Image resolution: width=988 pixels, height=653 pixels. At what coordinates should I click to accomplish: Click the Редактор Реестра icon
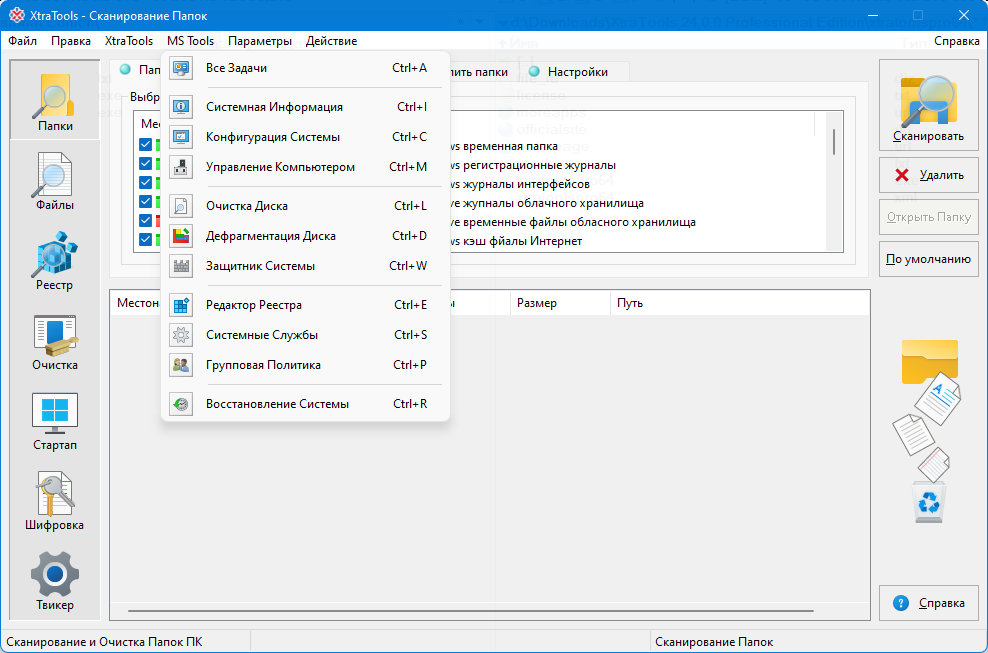coord(181,305)
